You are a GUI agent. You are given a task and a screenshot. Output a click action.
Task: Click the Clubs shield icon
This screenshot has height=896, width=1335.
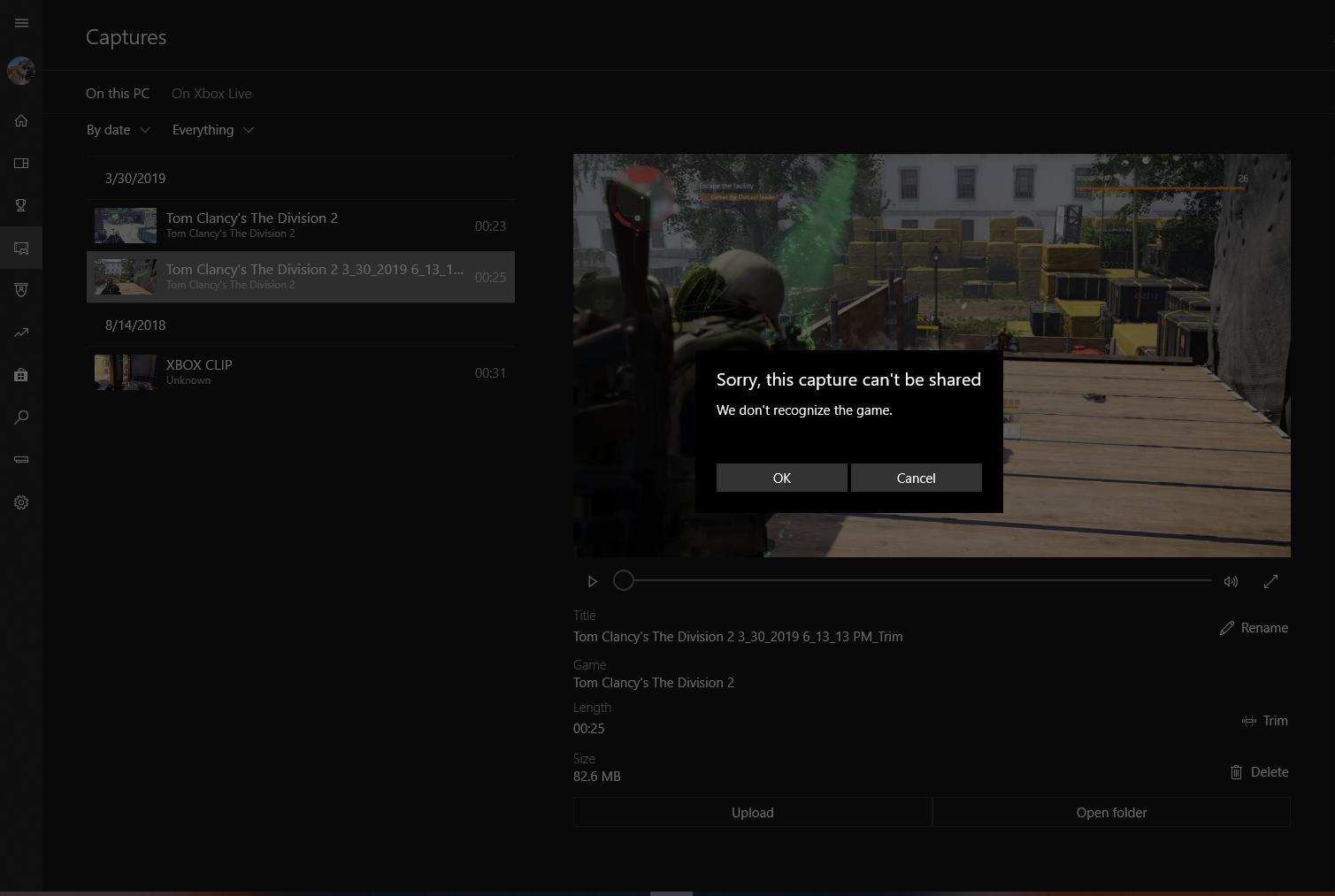pos(21,290)
